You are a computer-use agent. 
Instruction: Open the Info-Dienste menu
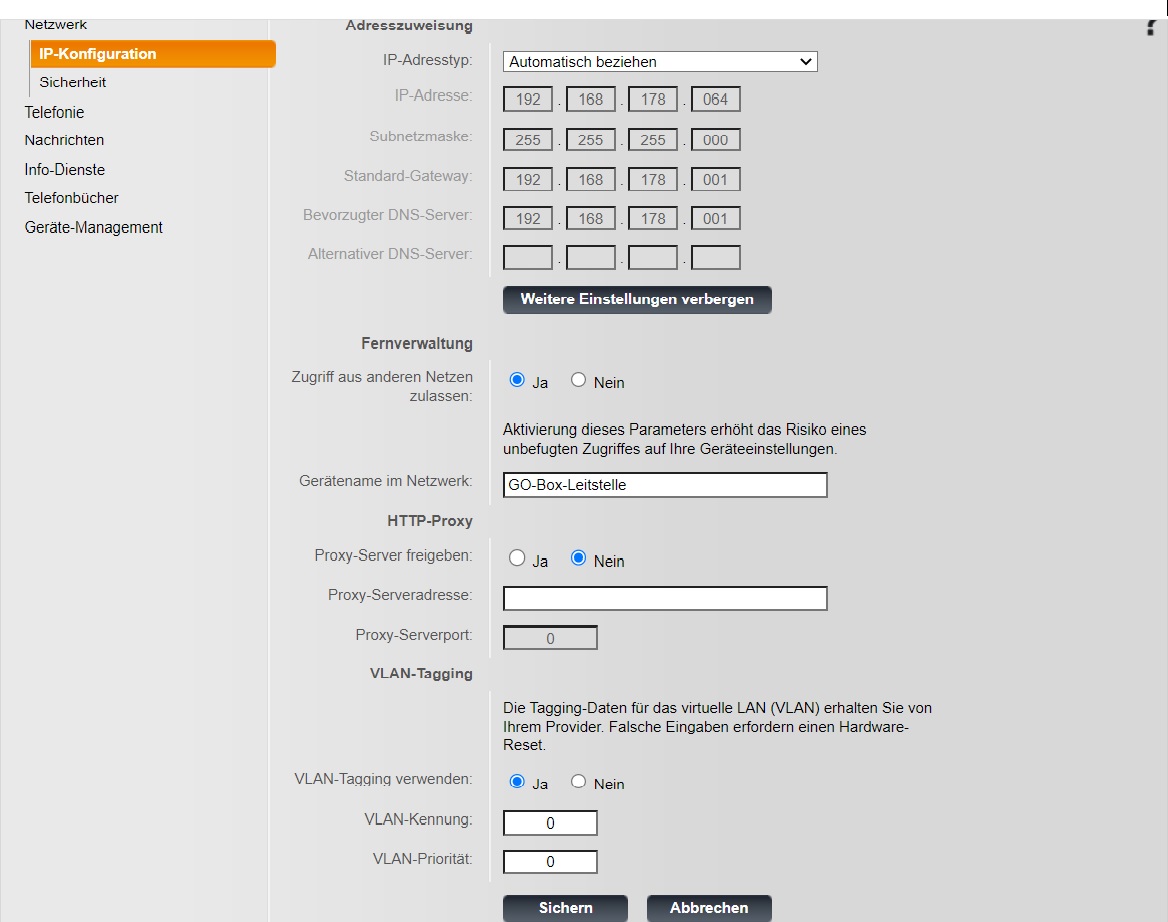pyautogui.click(x=65, y=170)
